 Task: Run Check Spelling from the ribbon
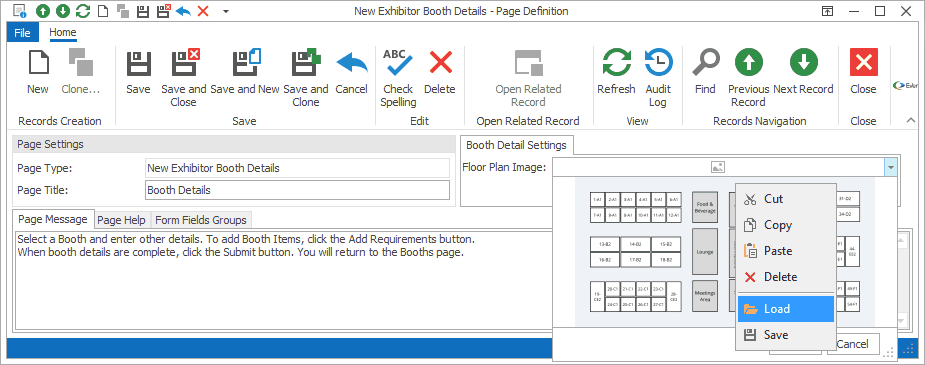(x=398, y=78)
